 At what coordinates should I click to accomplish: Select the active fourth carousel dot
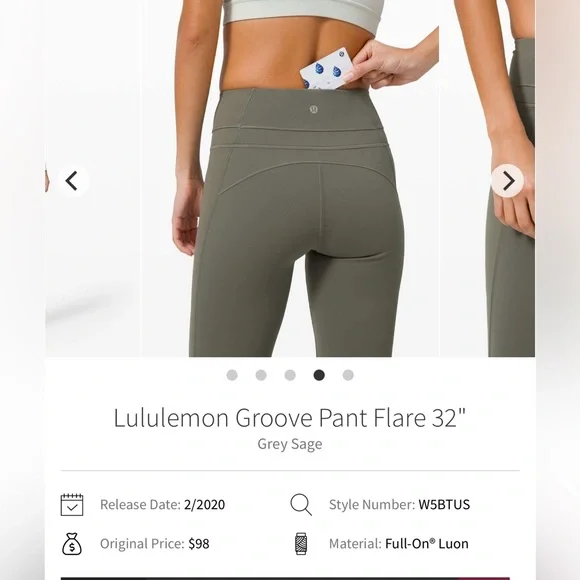pos(319,375)
